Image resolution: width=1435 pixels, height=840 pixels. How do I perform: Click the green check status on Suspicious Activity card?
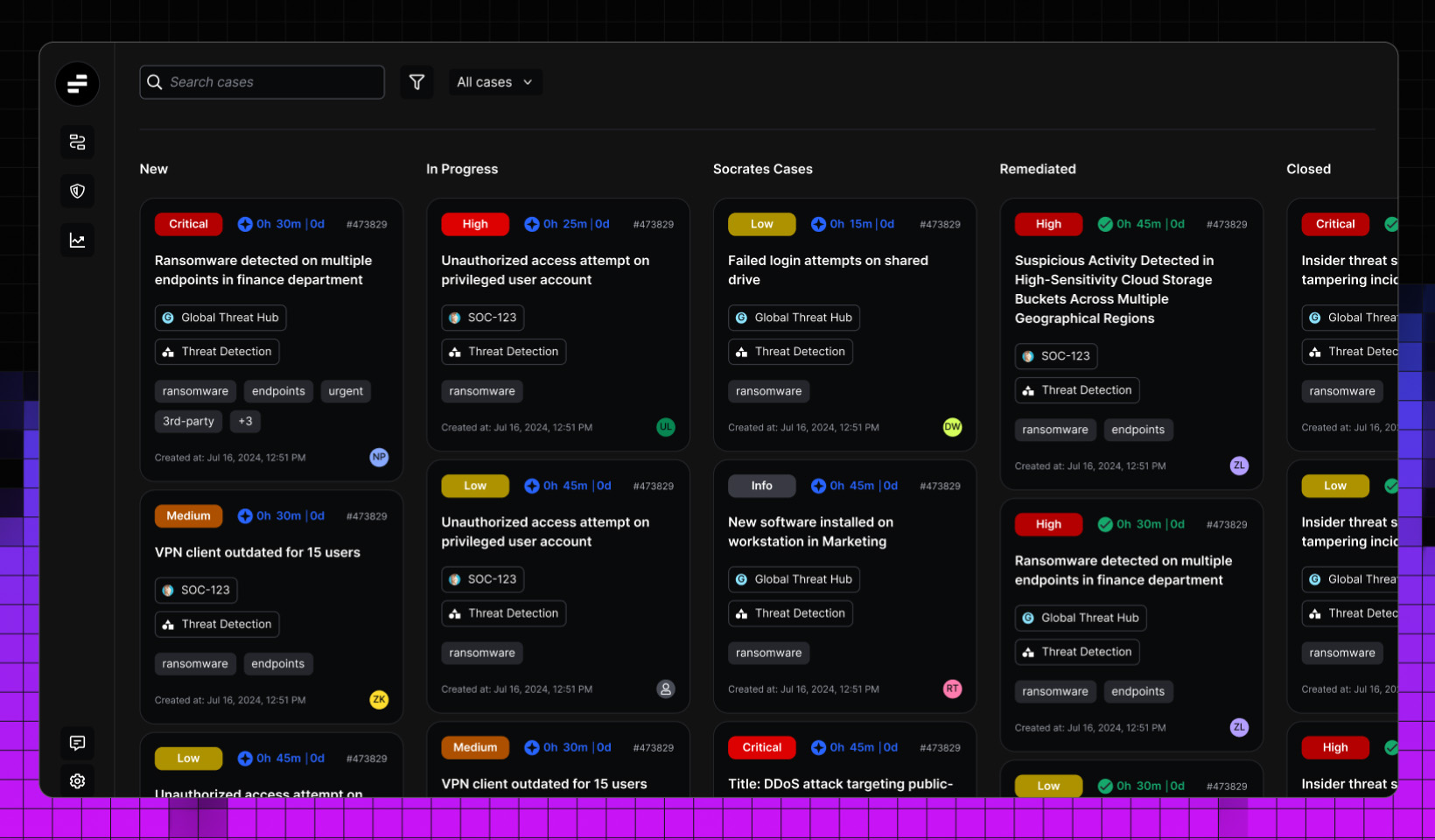[x=1105, y=224]
